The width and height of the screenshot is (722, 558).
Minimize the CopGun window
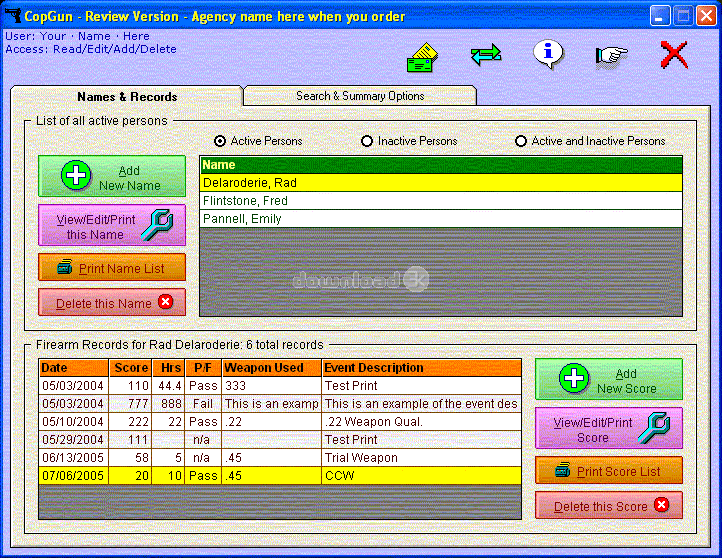pos(660,15)
